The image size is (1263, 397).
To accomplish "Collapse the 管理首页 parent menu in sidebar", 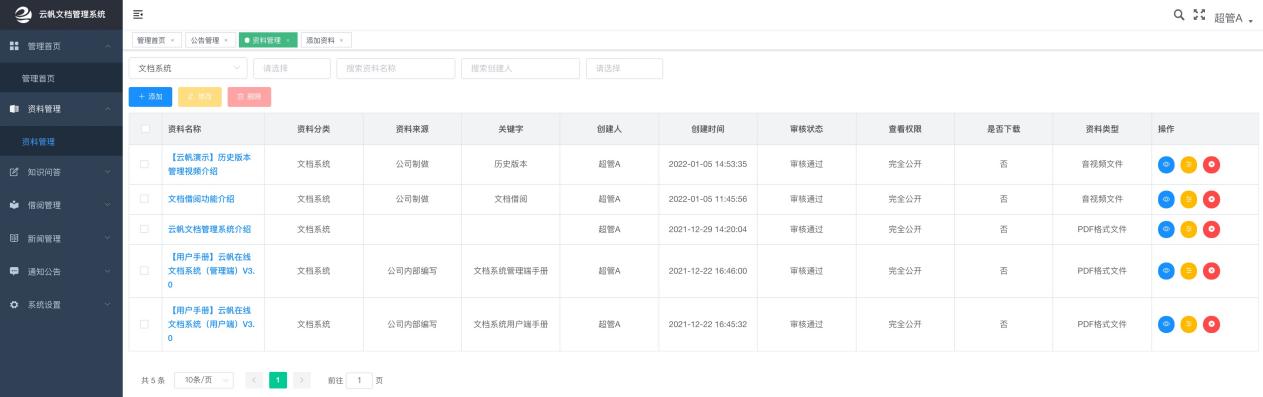I will pos(61,46).
